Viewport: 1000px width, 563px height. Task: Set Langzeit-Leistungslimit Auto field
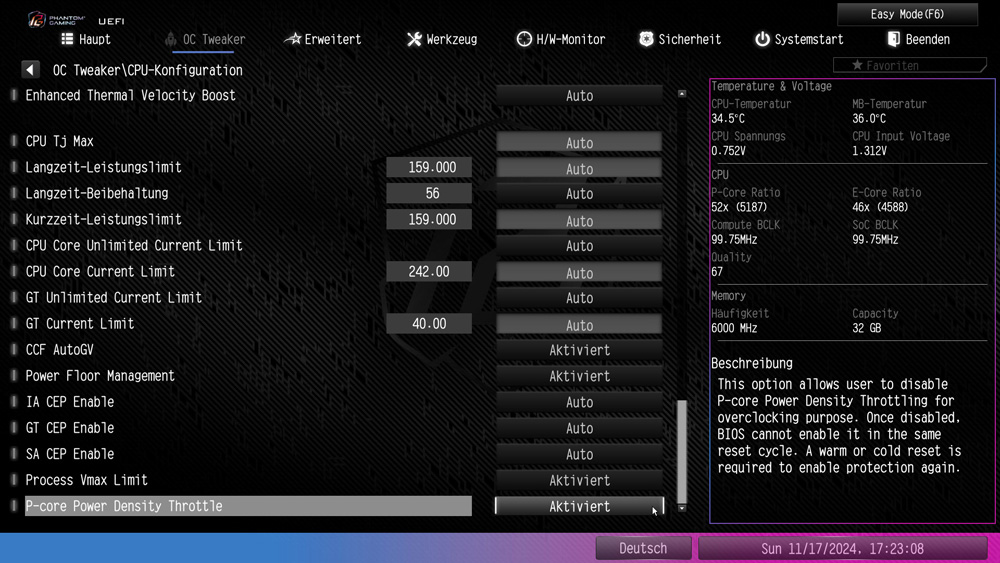579,169
